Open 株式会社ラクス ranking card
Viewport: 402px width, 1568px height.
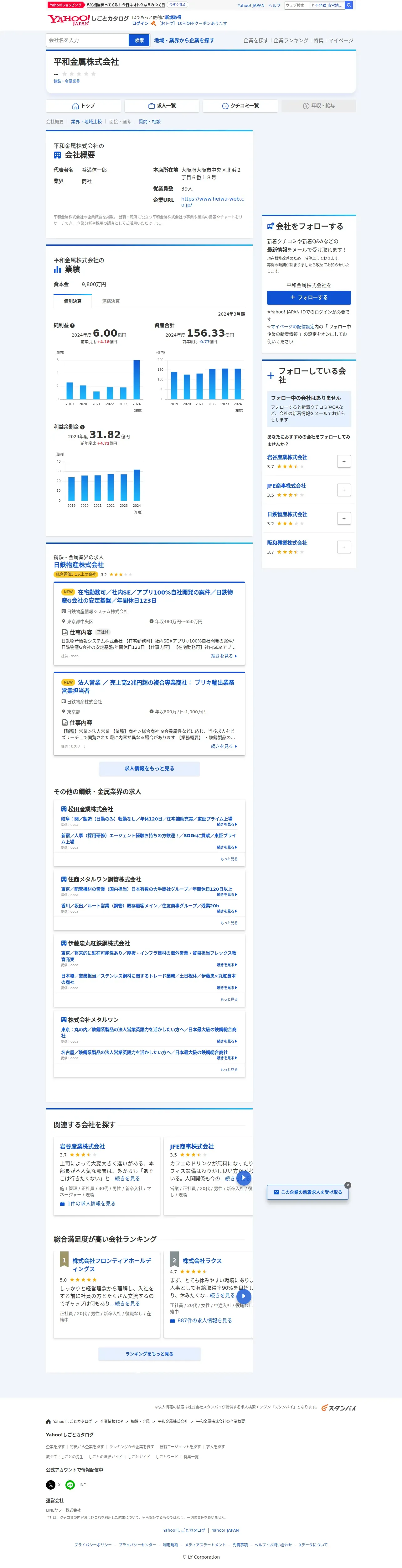[x=202, y=1261]
